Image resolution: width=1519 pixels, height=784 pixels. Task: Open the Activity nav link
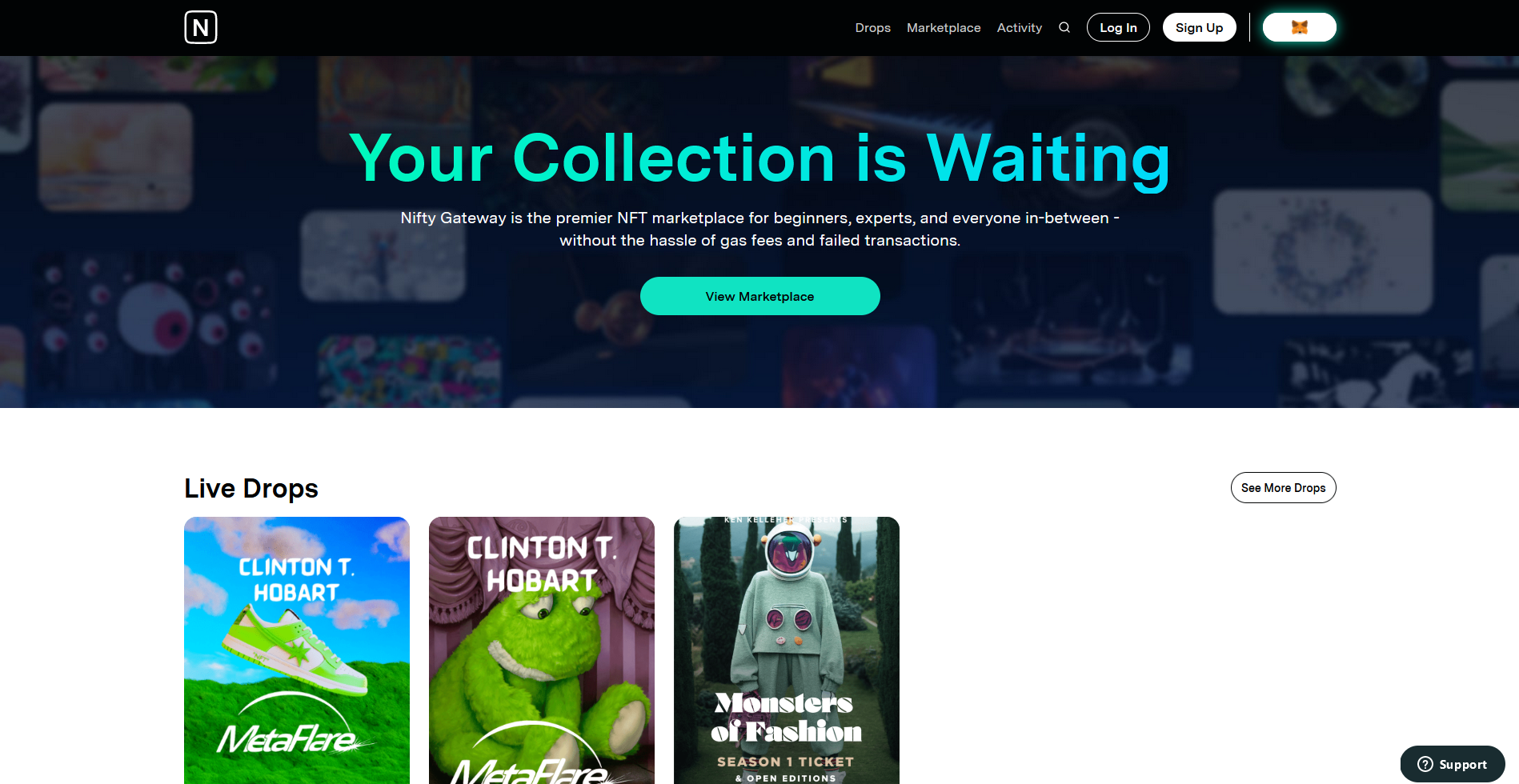pyautogui.click(x=1020, y=27)
